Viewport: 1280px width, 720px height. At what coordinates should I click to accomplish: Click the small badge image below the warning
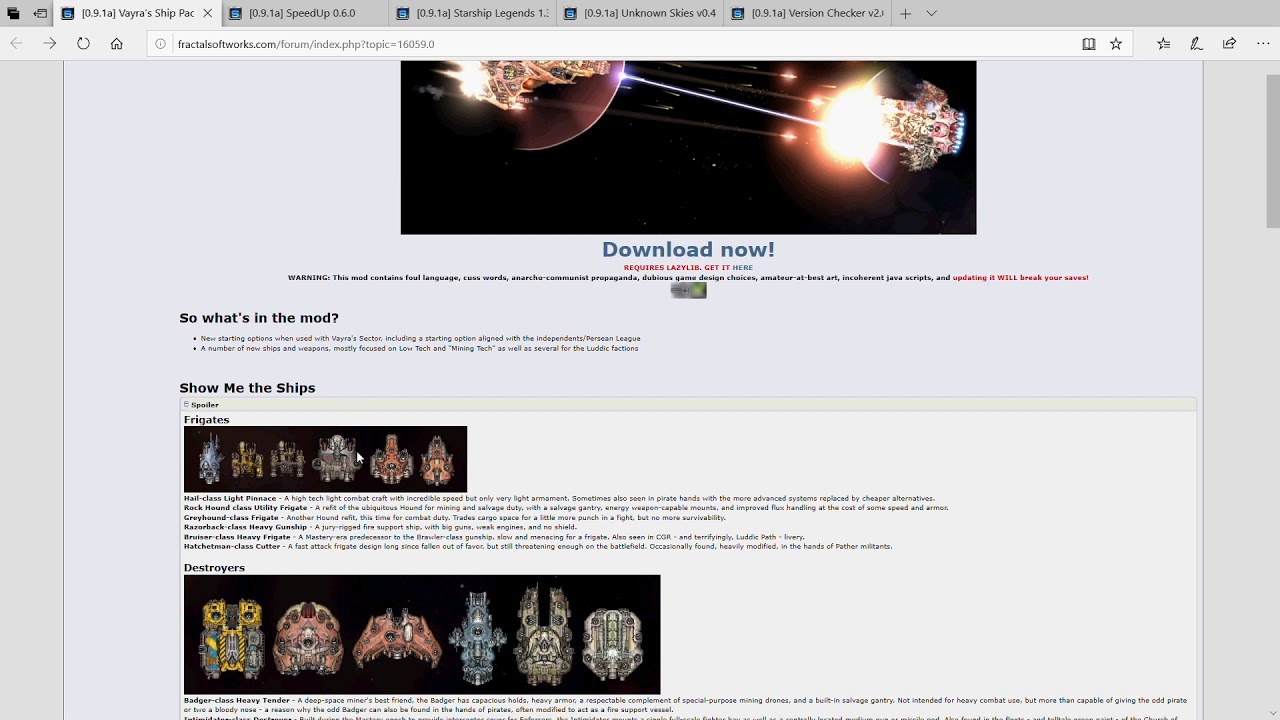[688, 290]
